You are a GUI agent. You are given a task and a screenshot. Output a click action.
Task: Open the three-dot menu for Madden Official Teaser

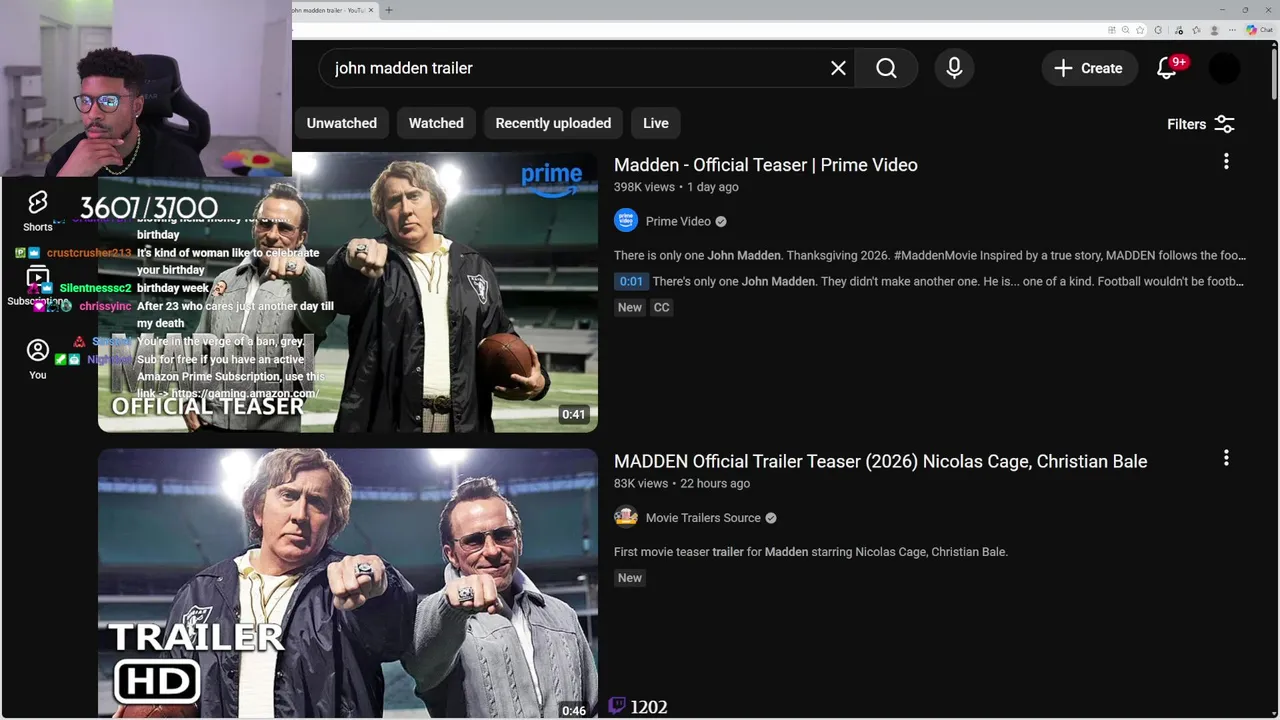pyautogui.click(x=1226, y=161)
